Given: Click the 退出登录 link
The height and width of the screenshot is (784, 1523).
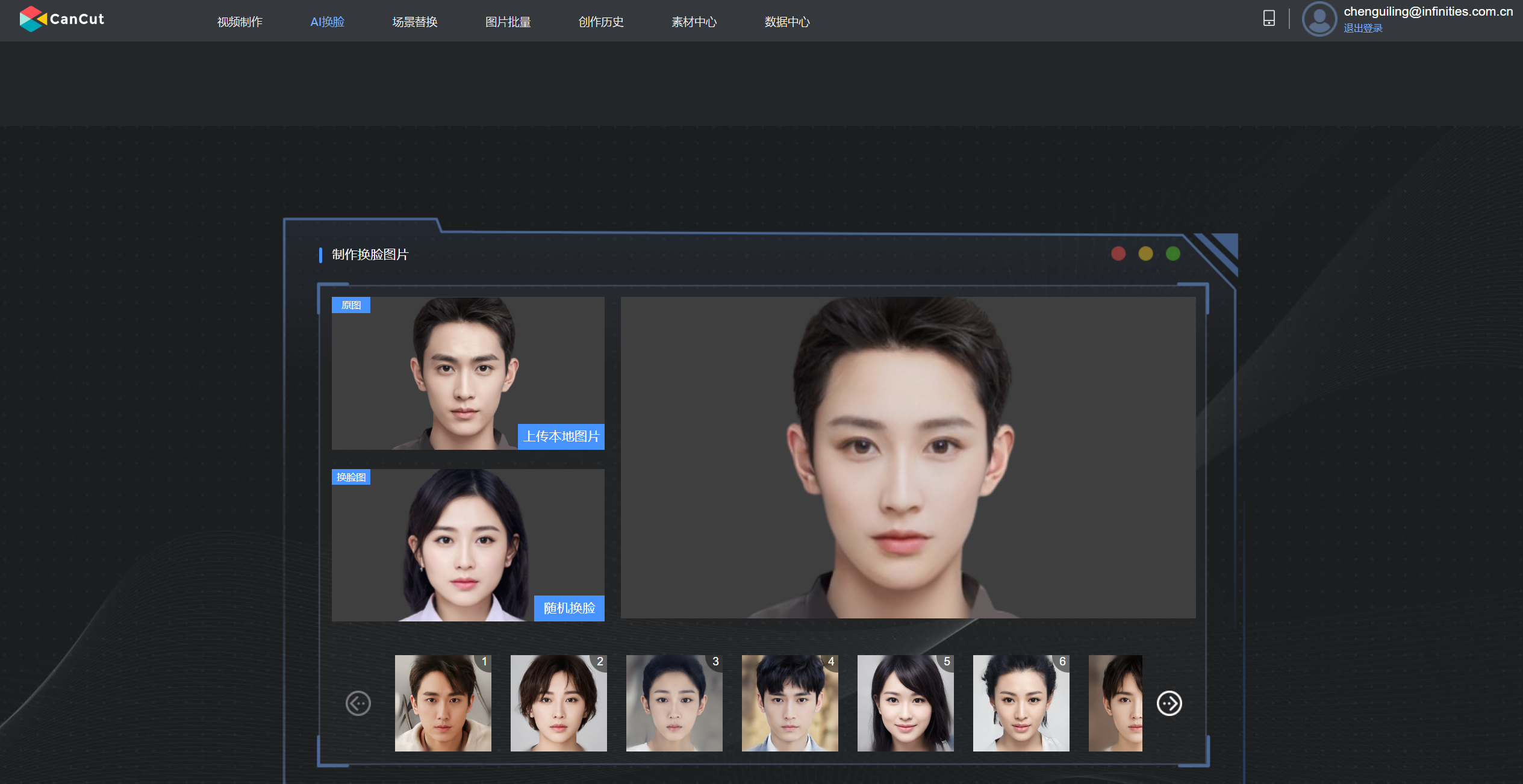Looking at the screenshot, I should tap(1363, 28).
